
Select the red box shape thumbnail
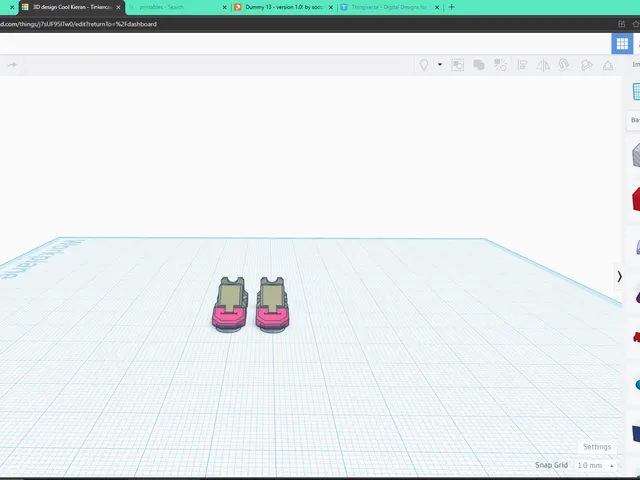coord(636,200)
